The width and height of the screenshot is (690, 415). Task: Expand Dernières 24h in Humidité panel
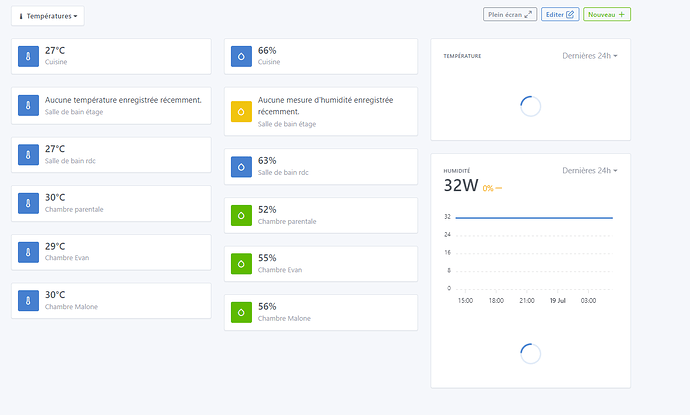(x=590, y=171)
